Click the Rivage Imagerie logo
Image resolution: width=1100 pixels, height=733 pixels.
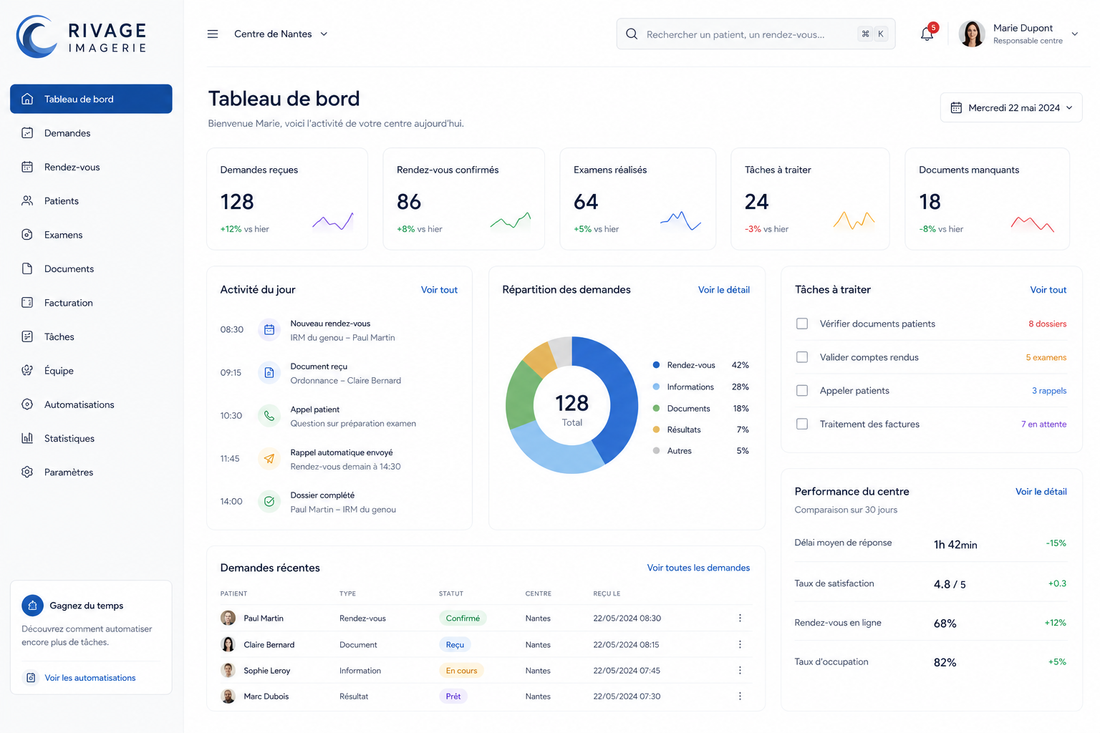81,36
